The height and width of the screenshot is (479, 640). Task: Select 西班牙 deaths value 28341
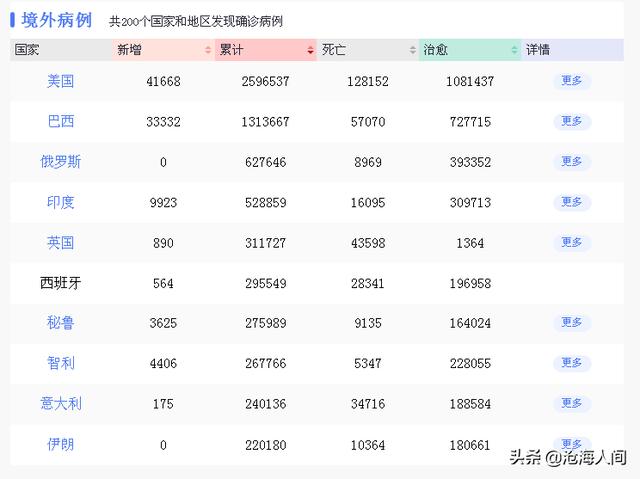(x=368, y=284)
